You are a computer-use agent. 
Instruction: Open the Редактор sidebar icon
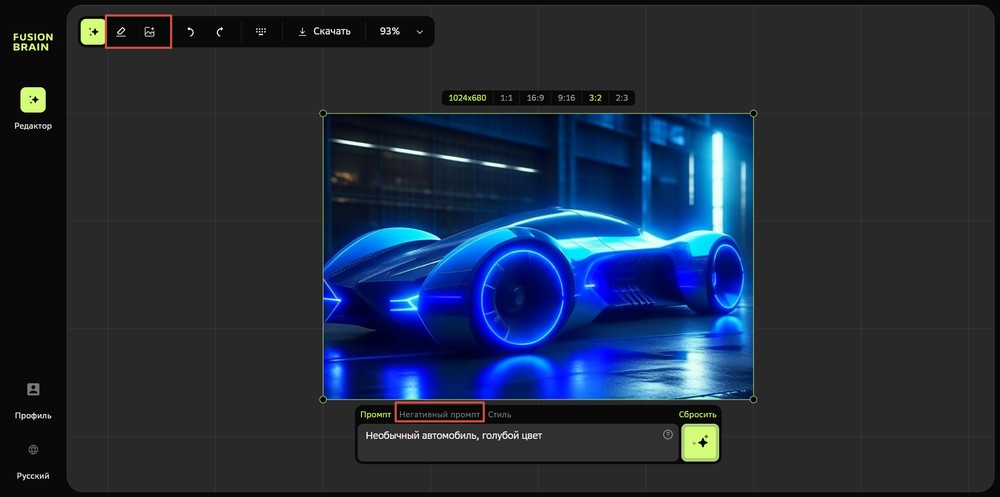click(x=33, y=100)
